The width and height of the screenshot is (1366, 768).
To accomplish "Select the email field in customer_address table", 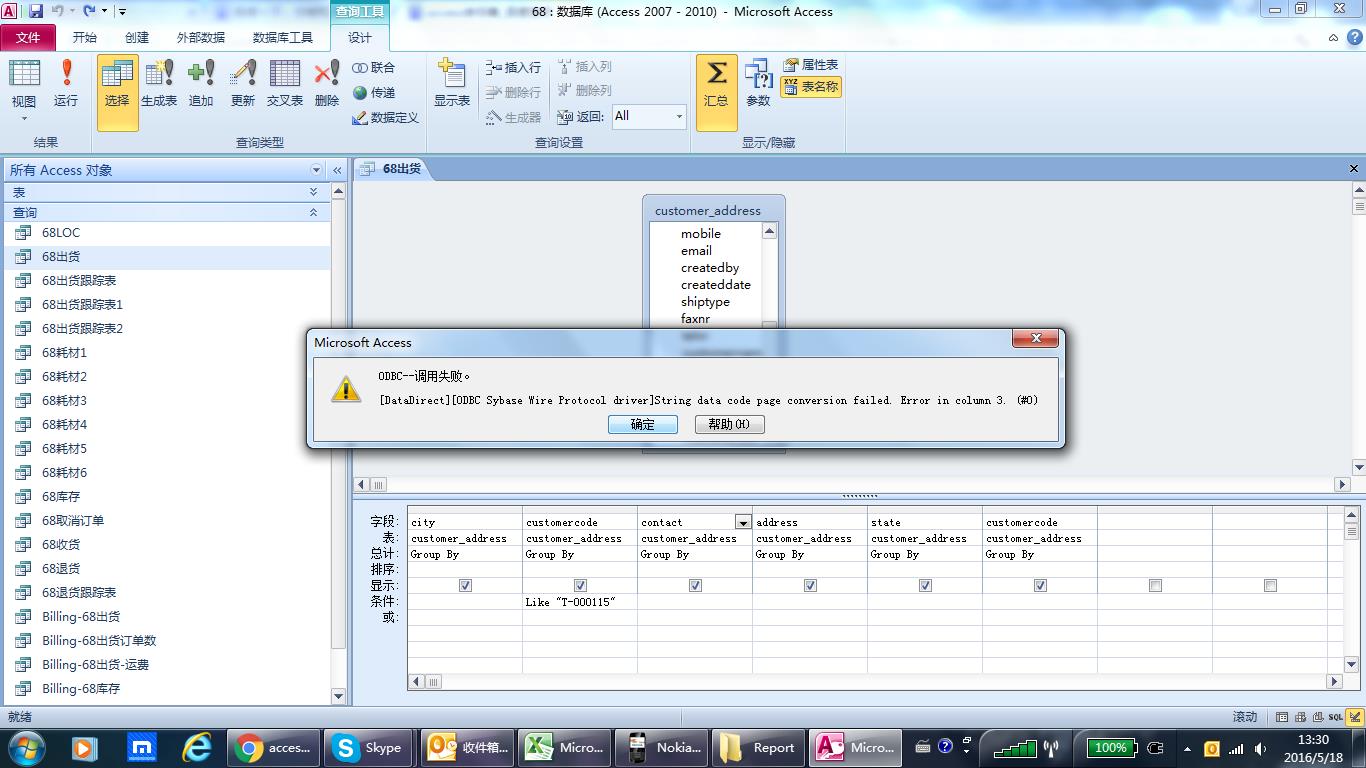I will point(697,251).
